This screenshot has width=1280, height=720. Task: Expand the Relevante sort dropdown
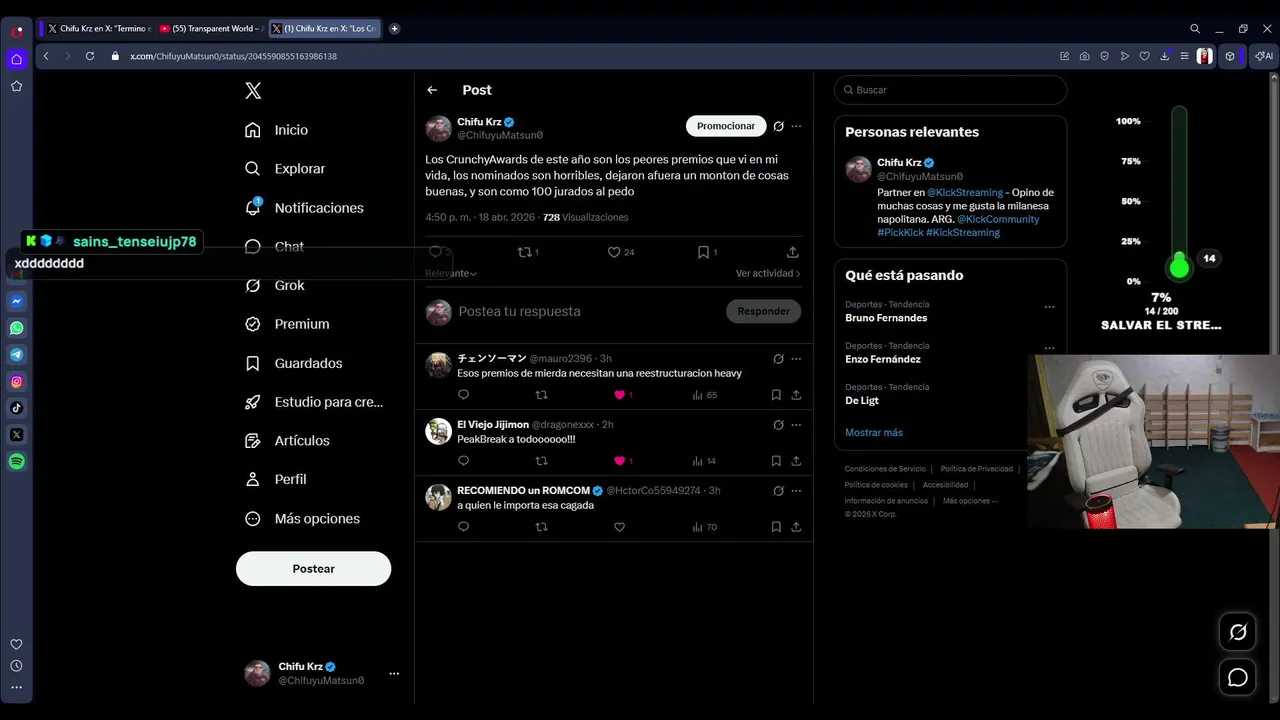coord(451,273)
